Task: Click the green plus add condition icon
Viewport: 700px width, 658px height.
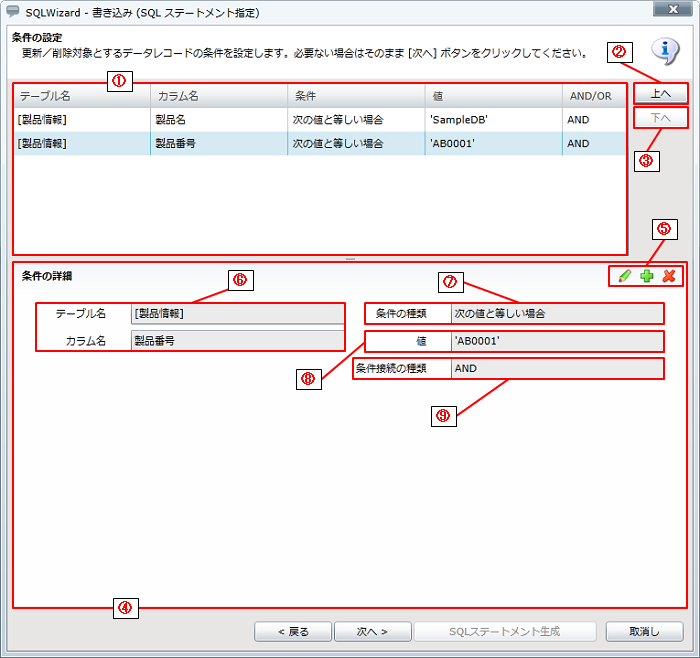Action: click(x=647, y=276)
